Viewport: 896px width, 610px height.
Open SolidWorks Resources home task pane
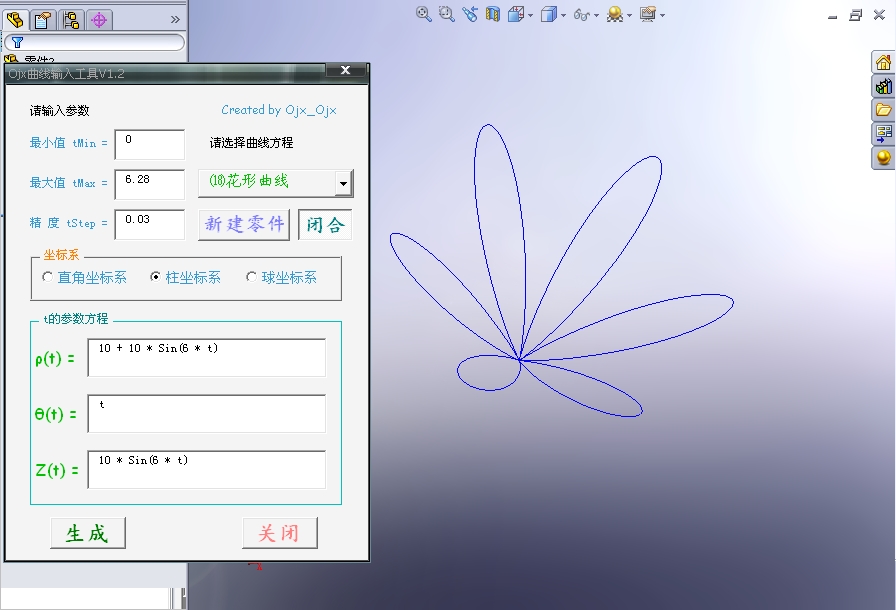[x=883, y=62]
